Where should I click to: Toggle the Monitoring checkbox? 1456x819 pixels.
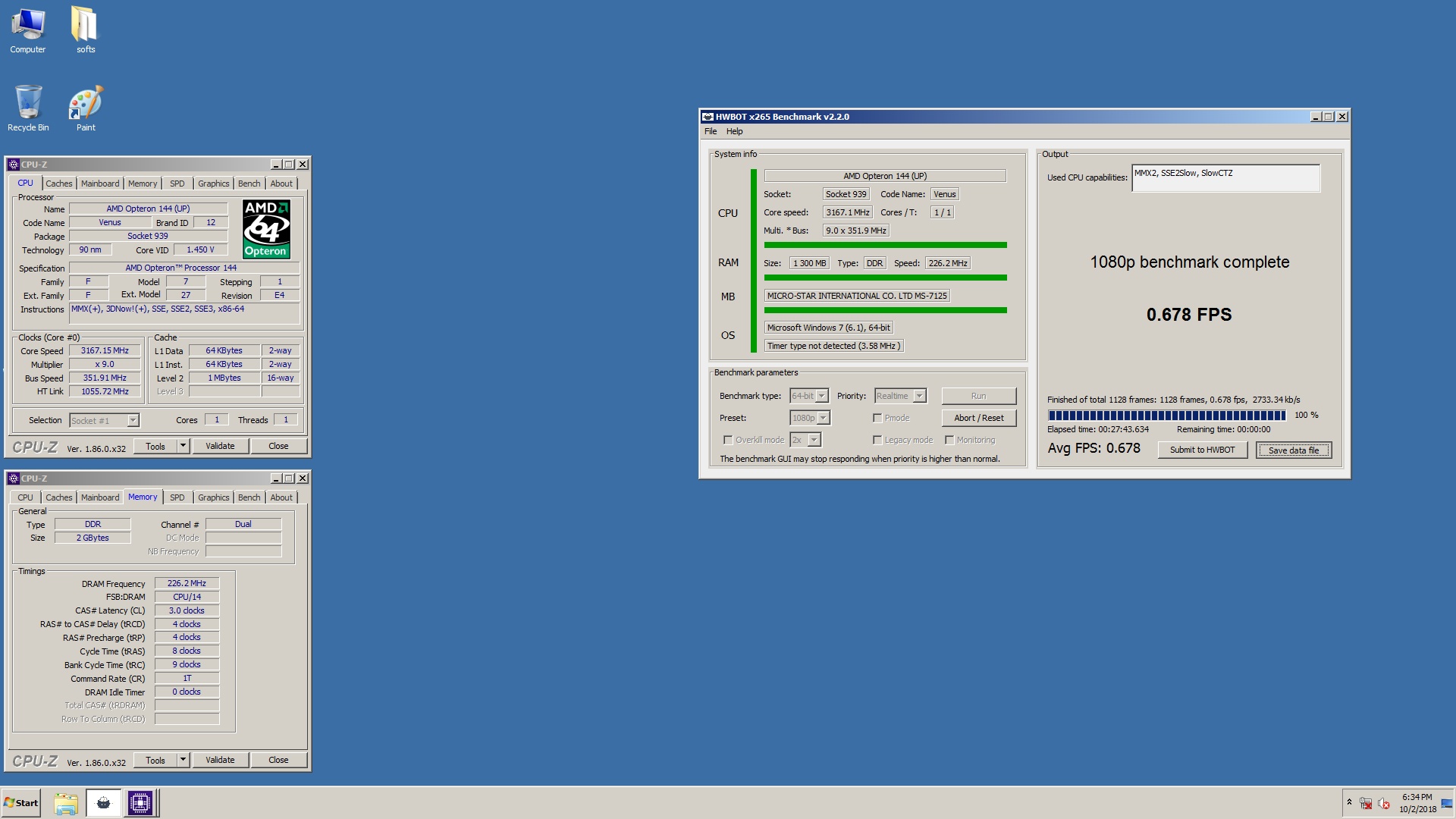point(949,440)
